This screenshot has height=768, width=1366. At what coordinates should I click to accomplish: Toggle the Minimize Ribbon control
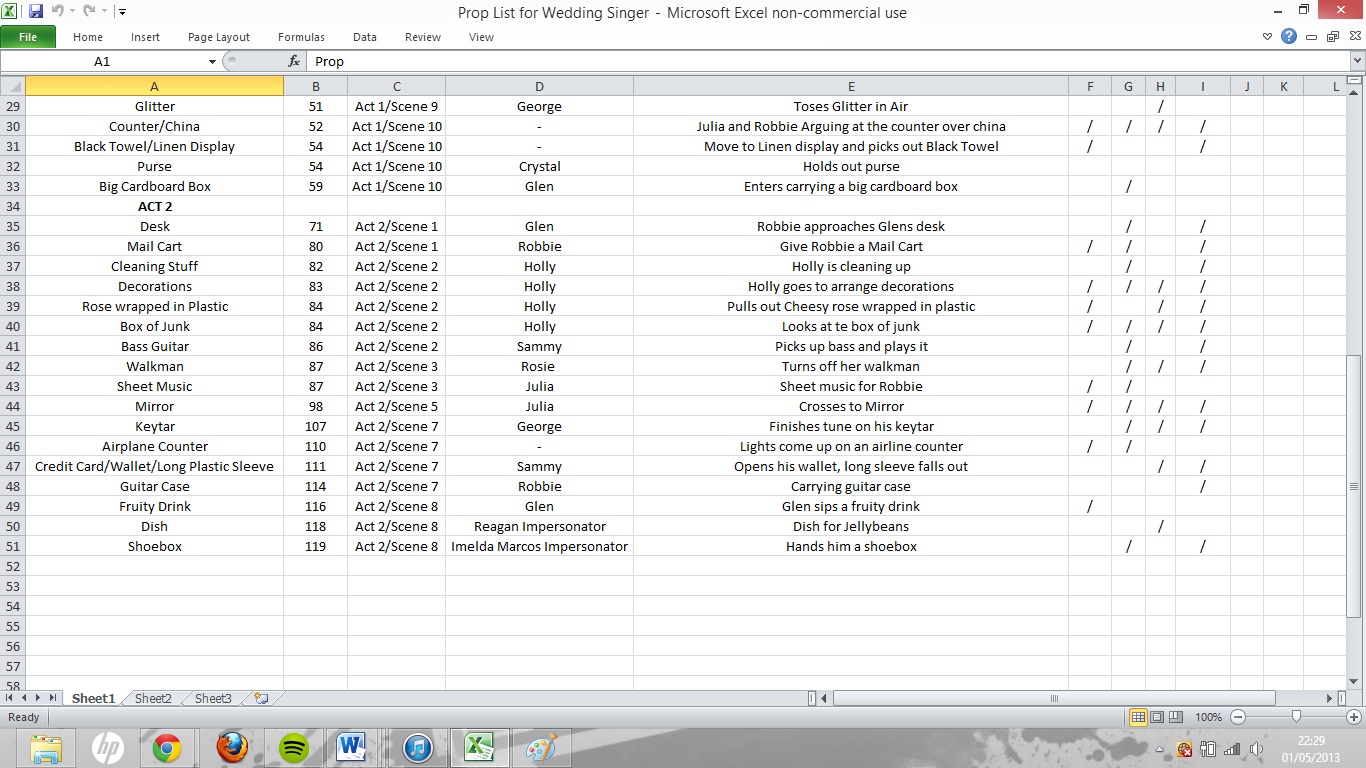[x=1268, y=36]
